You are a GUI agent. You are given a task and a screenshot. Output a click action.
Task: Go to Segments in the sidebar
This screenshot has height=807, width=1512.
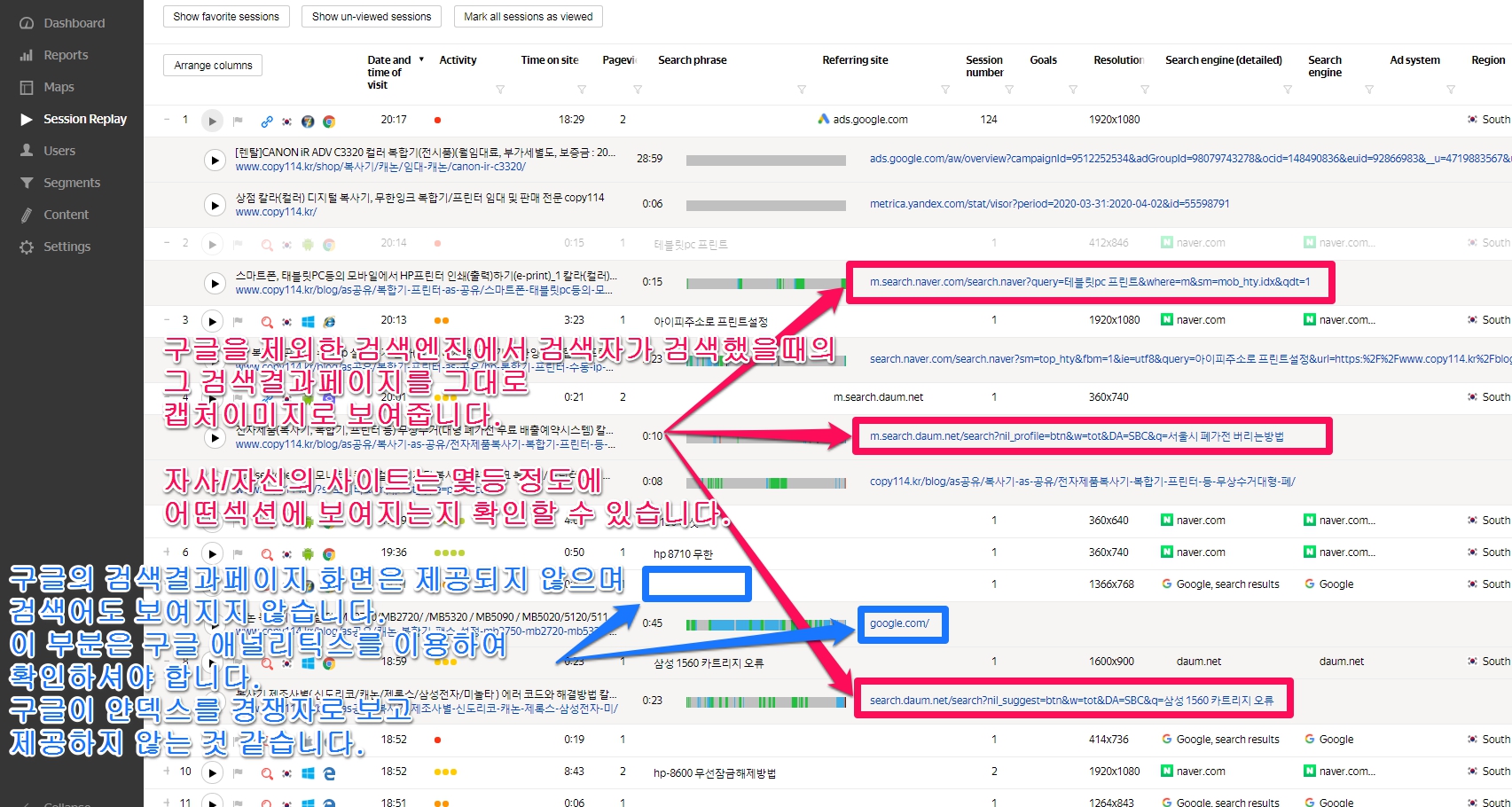[71, 183]
